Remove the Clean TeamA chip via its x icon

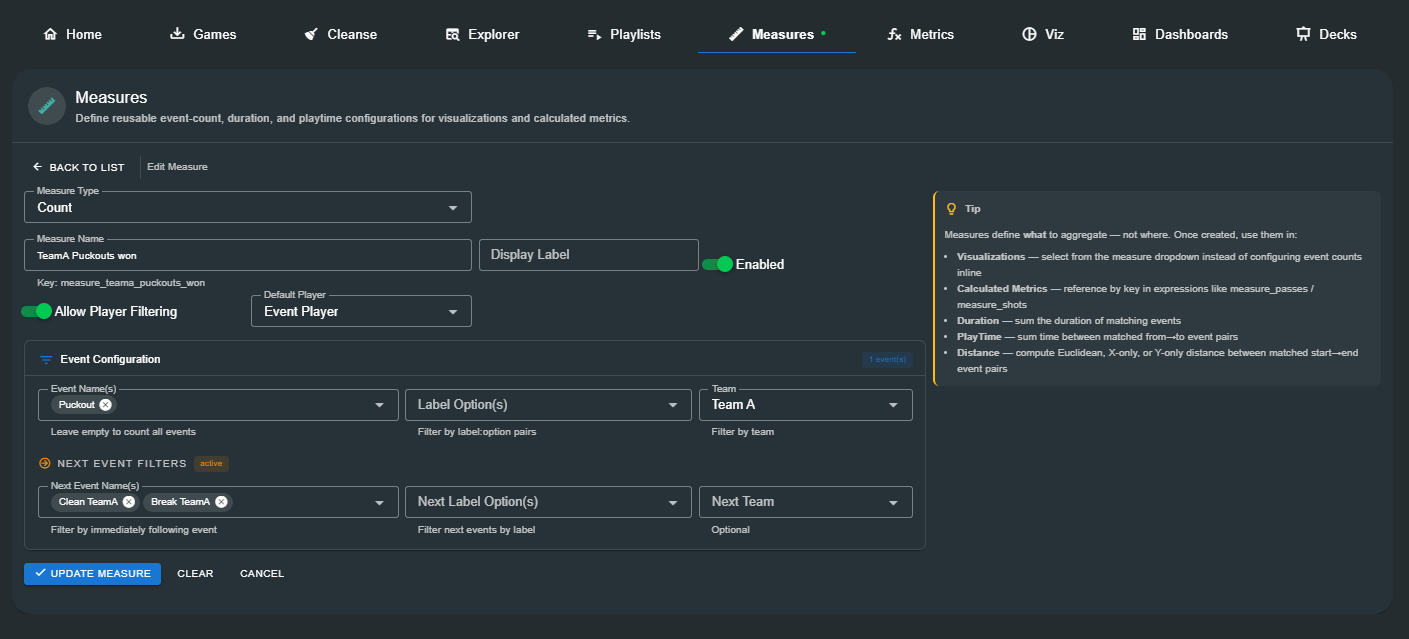click(x=128, y=502)
